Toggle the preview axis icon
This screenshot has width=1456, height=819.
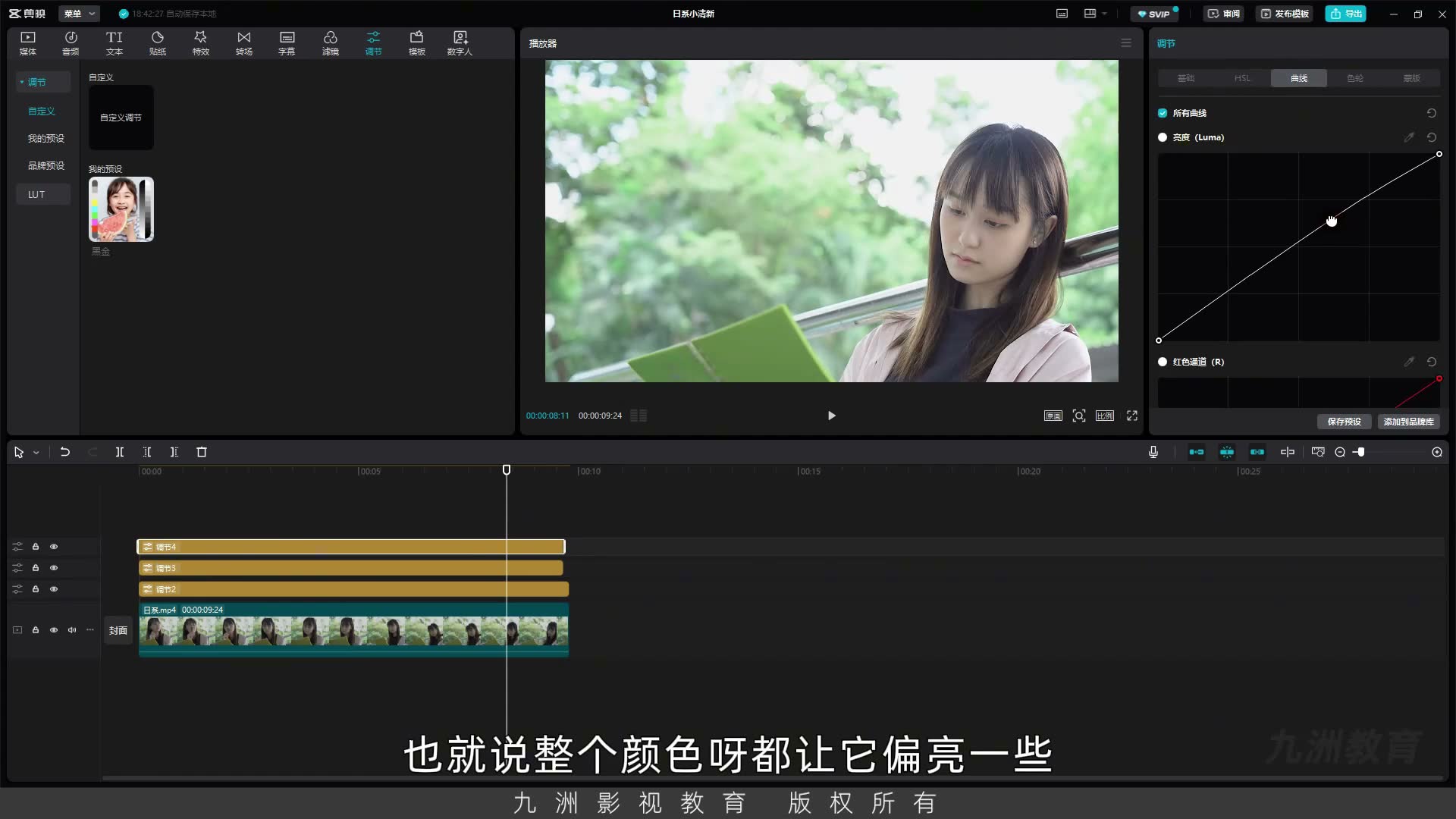[1288, 452]
